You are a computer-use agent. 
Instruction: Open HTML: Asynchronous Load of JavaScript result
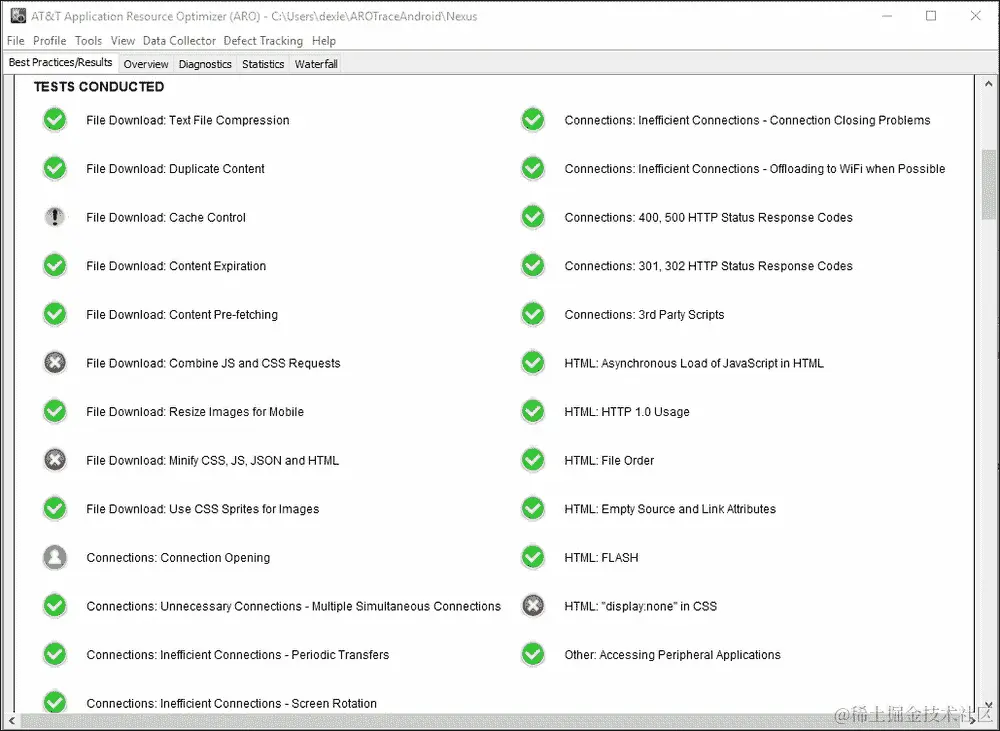[694, 363]
